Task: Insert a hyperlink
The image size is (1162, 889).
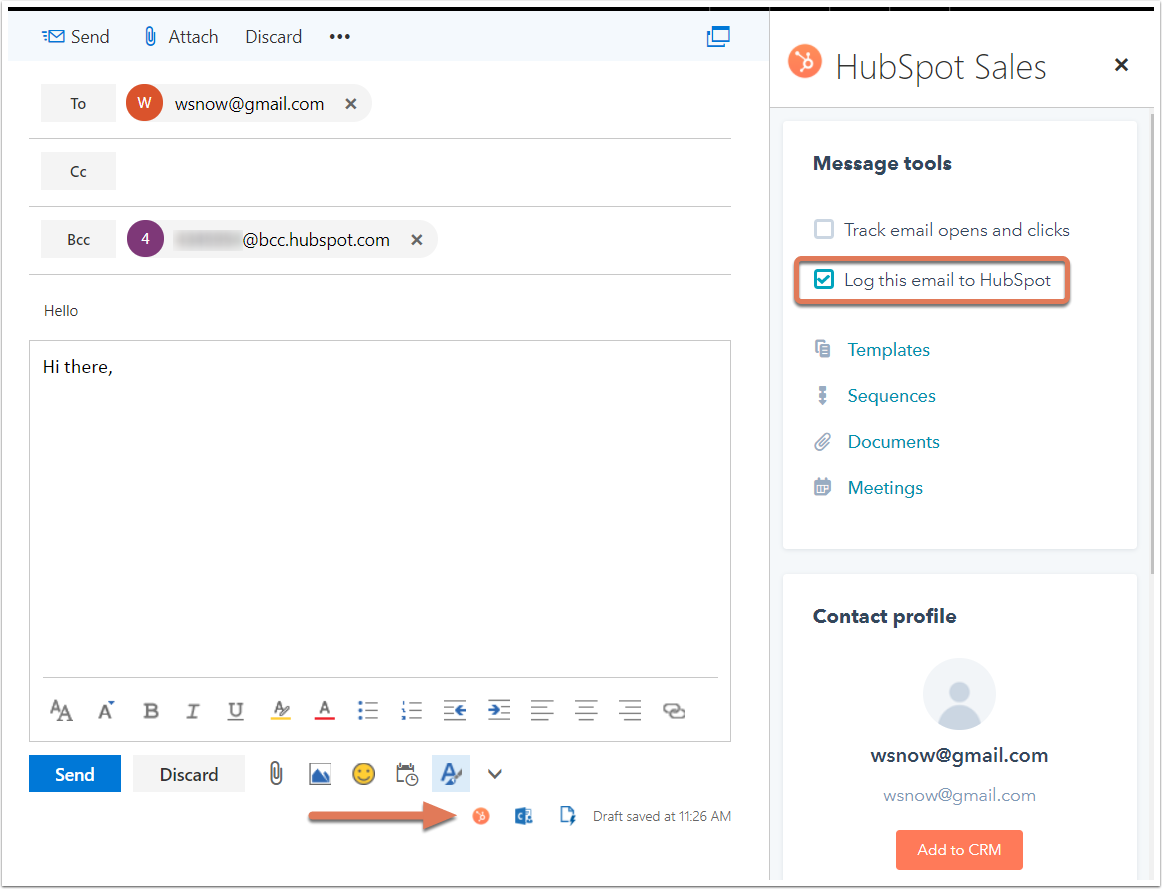Action: click(x=674, y=710)
